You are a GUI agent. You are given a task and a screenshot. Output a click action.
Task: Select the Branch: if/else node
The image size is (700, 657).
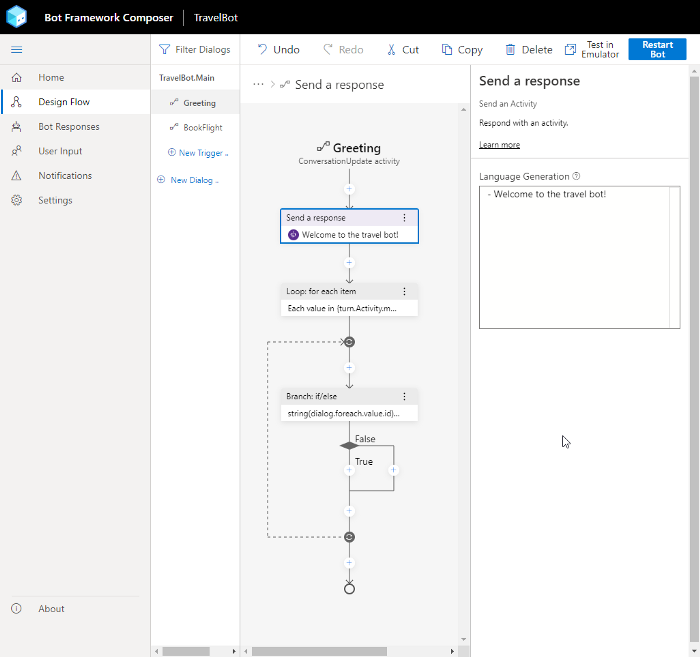click(349, 405)
